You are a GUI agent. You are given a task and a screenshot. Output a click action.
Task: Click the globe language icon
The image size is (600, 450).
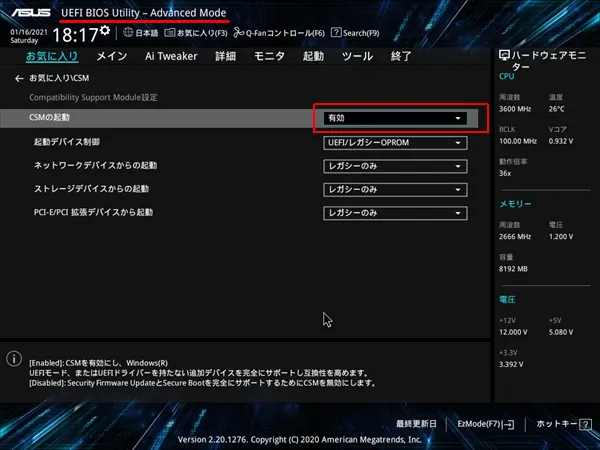[x=128, y=33]
